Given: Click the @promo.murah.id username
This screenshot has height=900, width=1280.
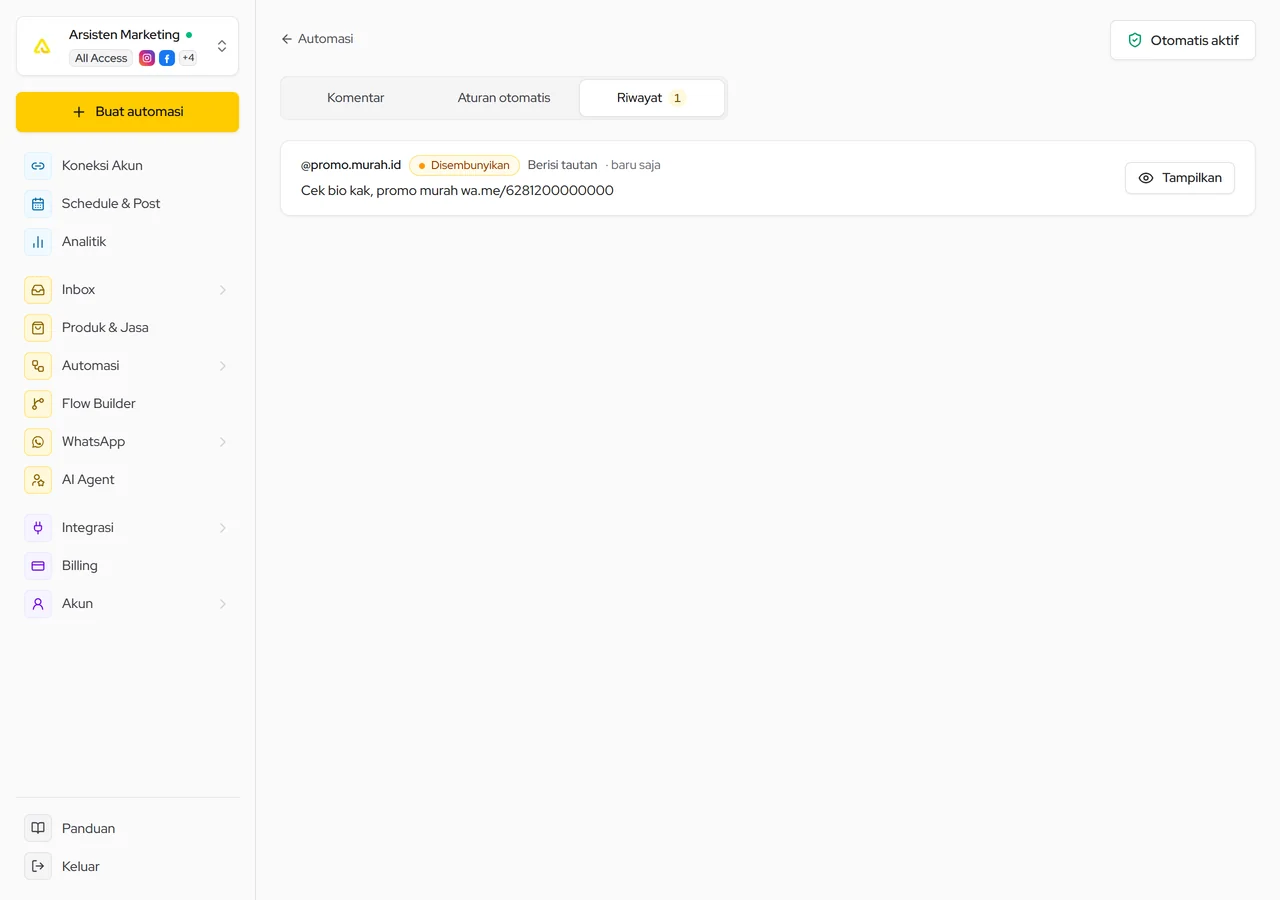Looking at the screenshot, I should (x=351, y=165).
